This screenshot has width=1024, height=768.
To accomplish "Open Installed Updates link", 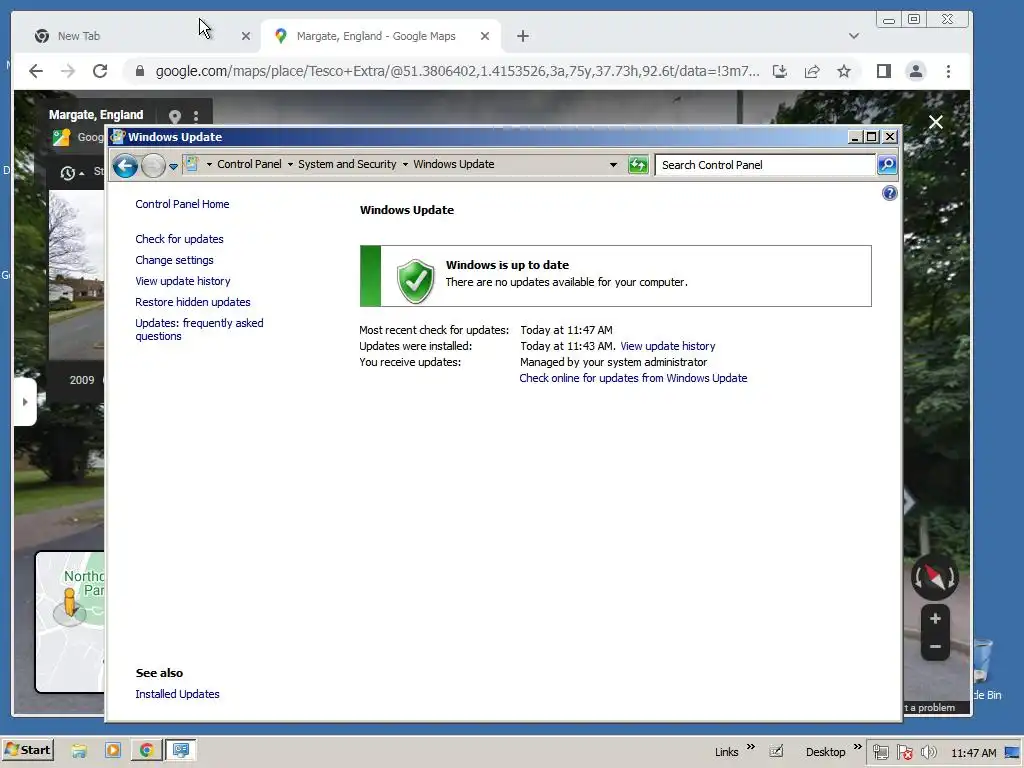I will point(177,694).
